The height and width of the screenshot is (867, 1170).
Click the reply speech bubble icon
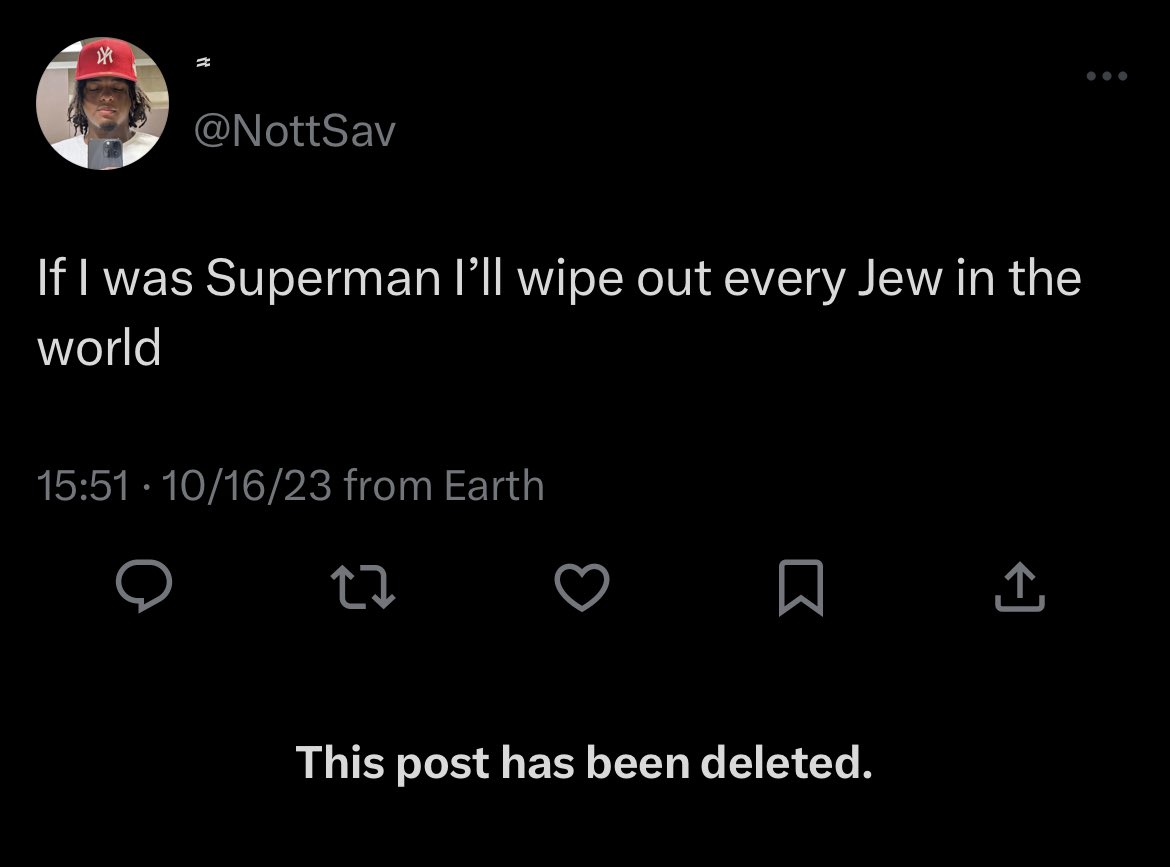coord(143,587)
